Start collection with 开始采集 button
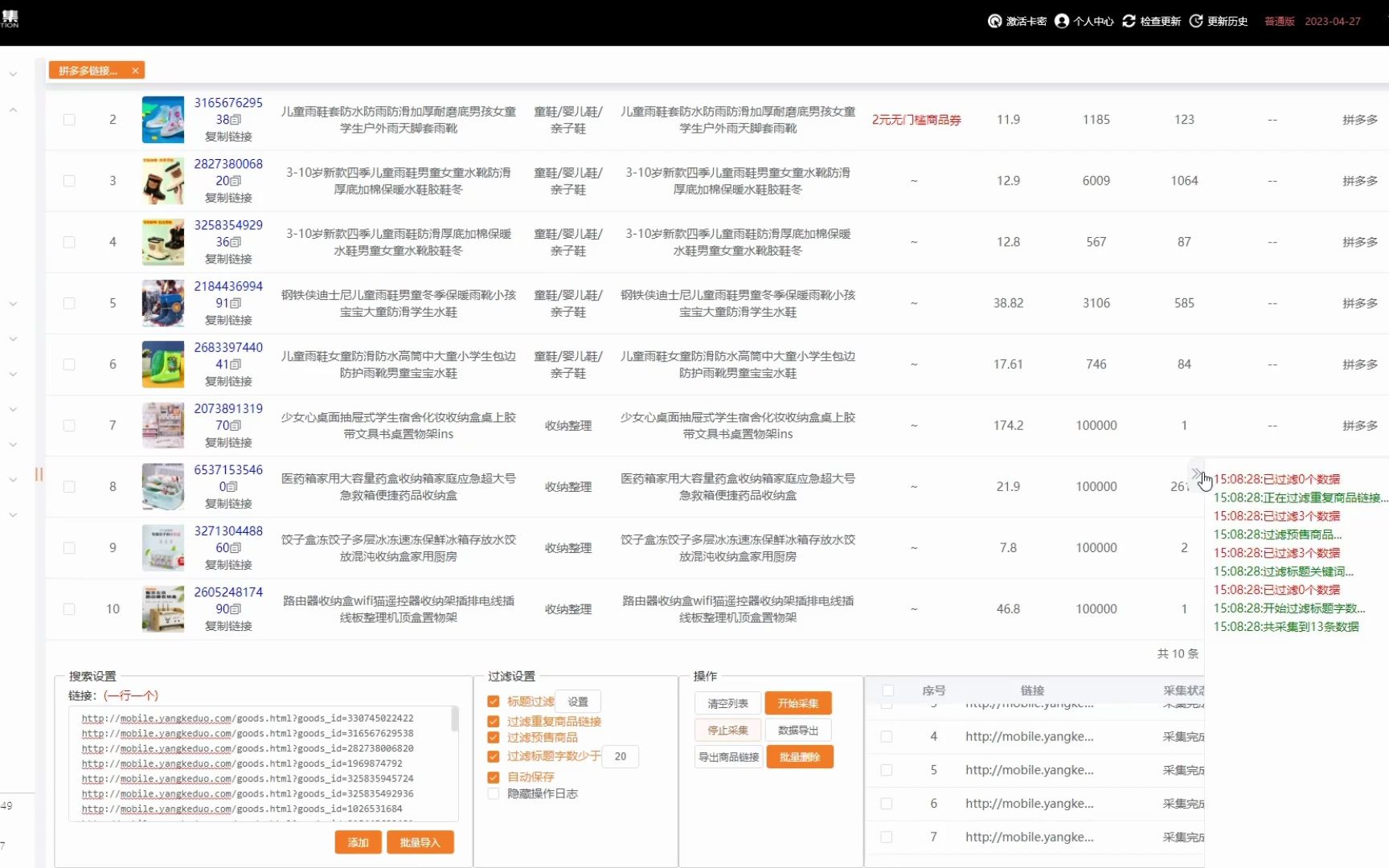This screenshot has height=868, width=1389. click(x=798, y=703)
